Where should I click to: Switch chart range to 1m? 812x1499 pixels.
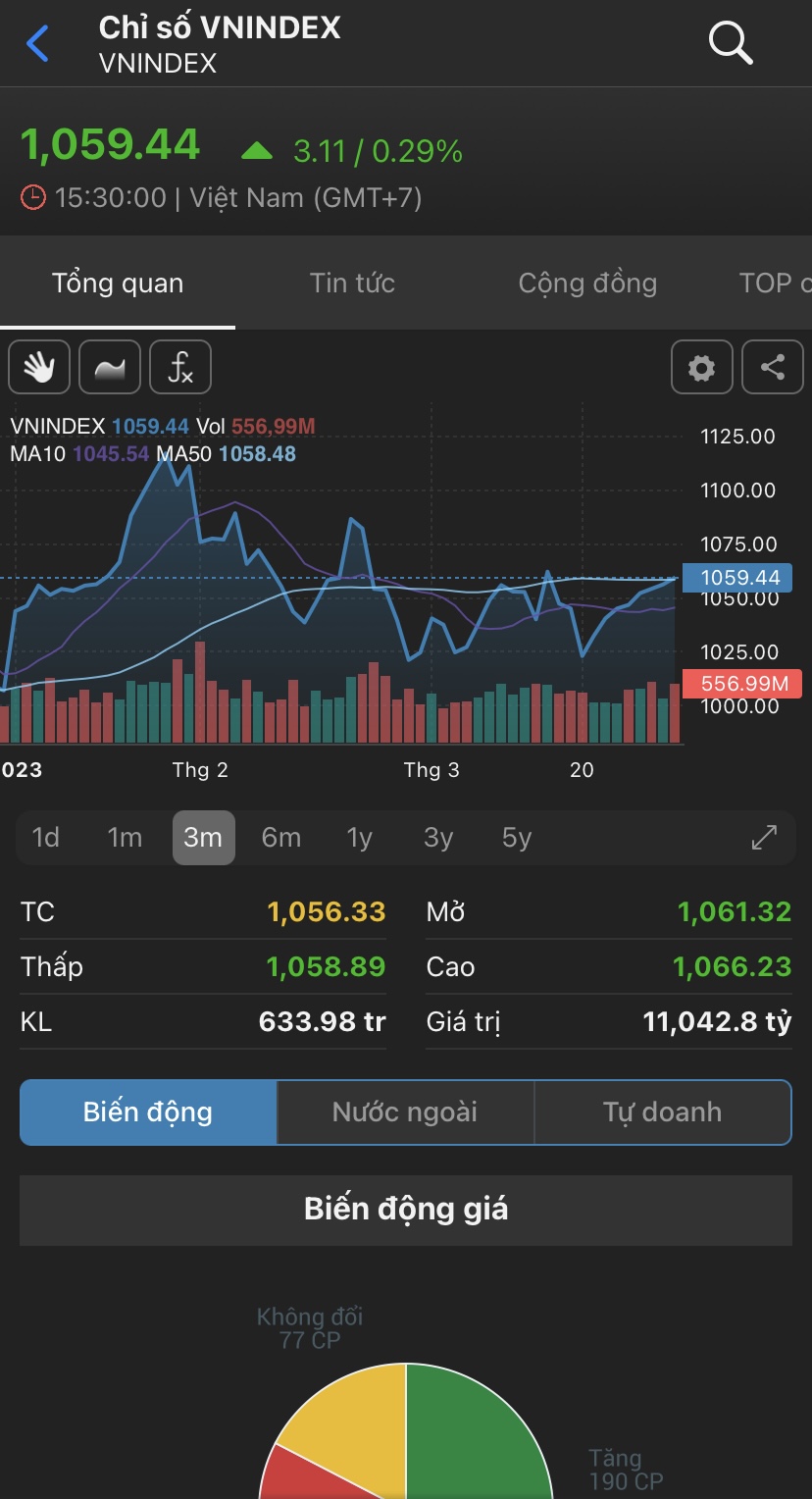[125, 838]
